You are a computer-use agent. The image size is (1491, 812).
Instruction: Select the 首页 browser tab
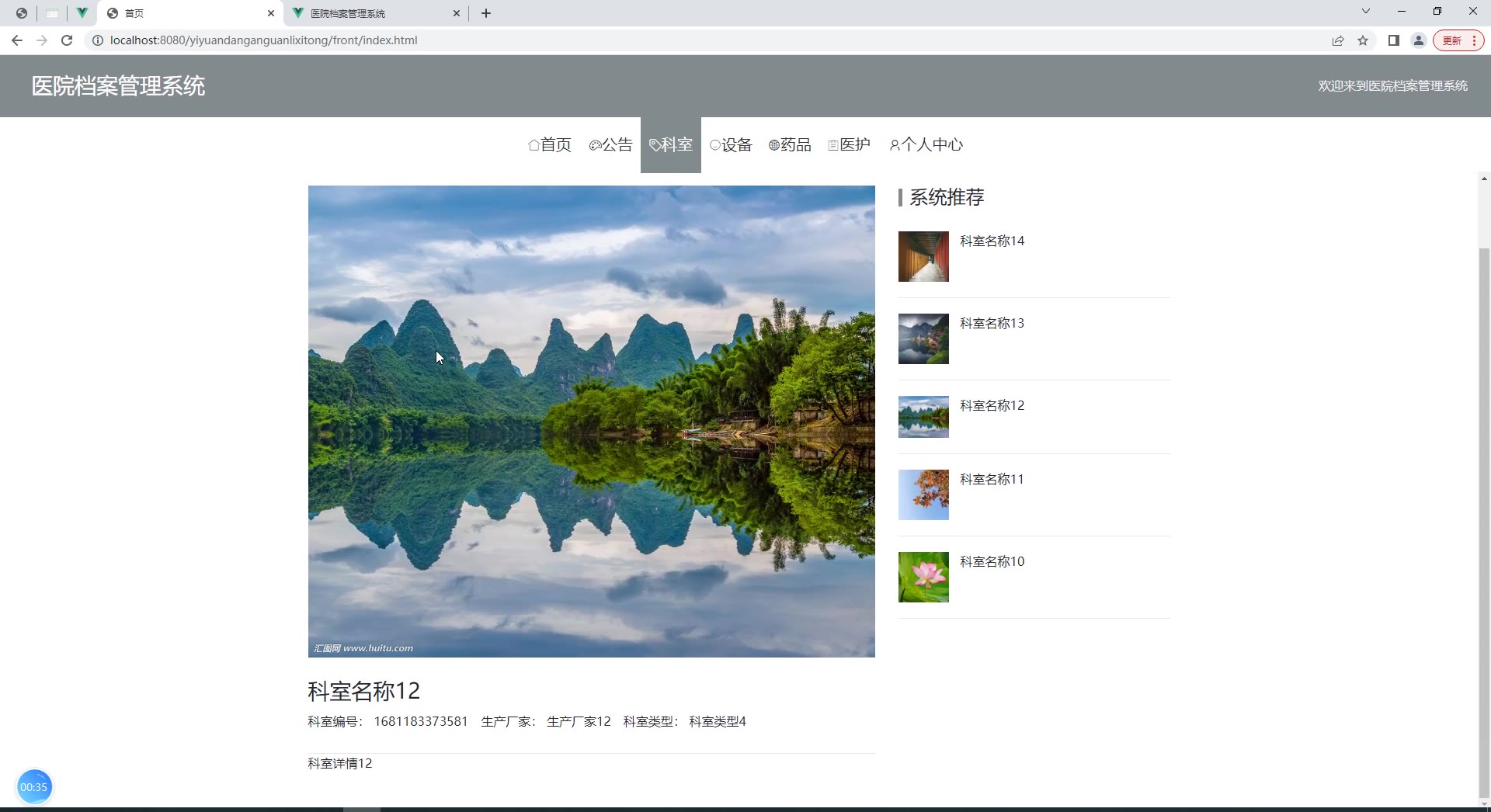click(x=190, y=13)
